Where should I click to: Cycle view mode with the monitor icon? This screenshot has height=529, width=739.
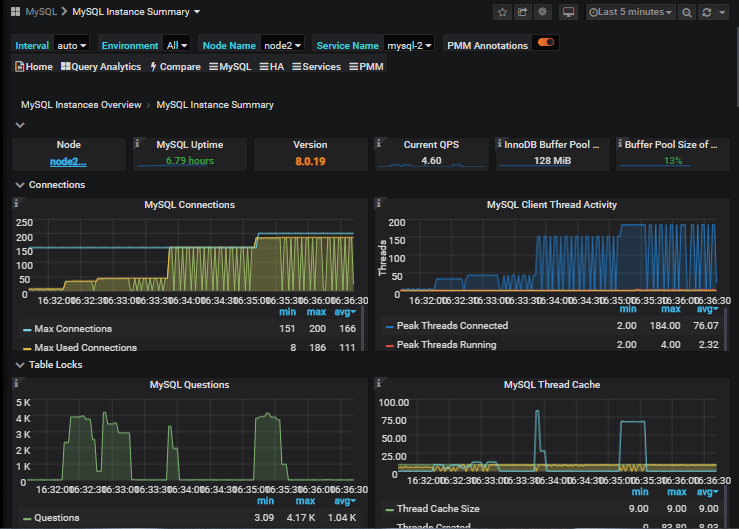[568, 12]
